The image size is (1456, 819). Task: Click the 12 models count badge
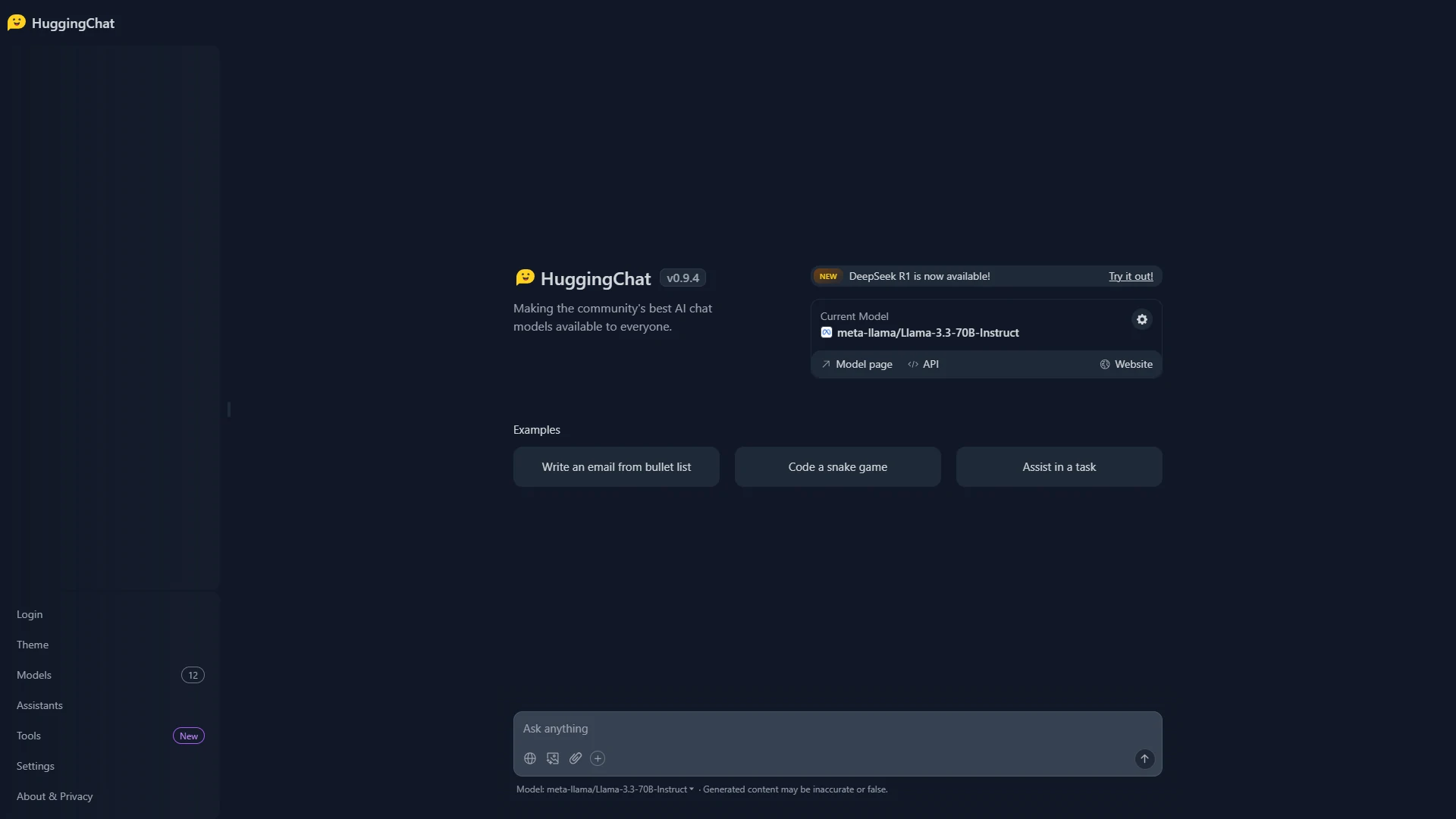pos(193,675)
